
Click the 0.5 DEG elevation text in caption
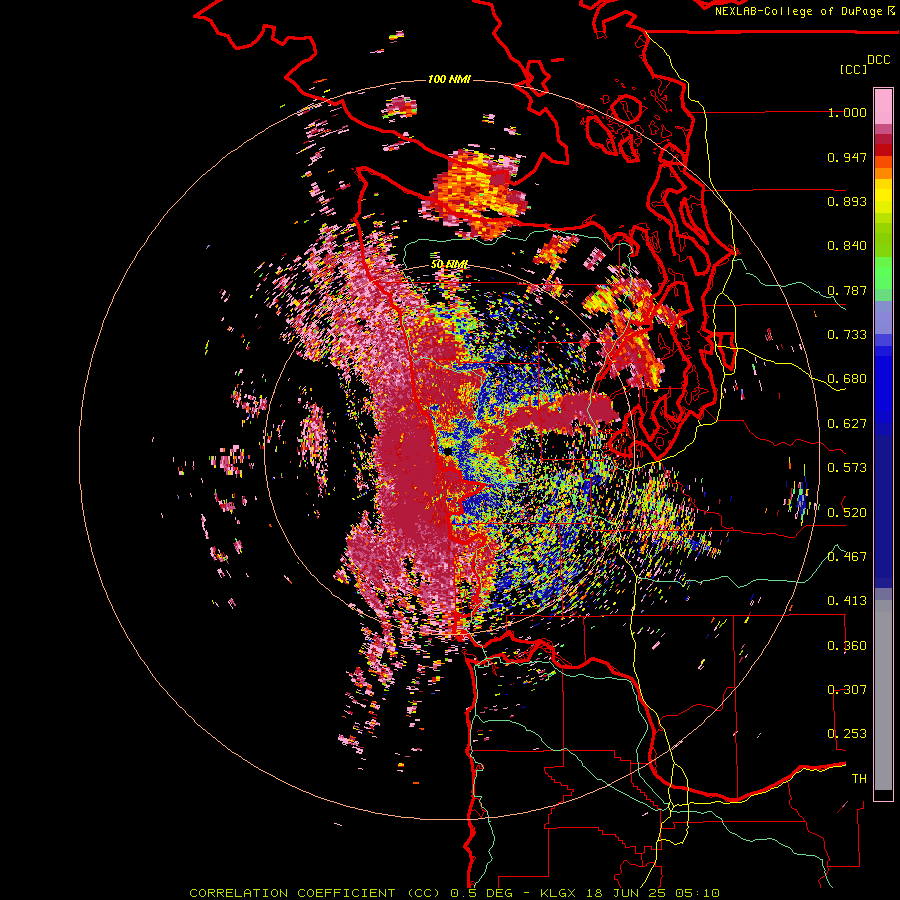click(x=482, y=893)
